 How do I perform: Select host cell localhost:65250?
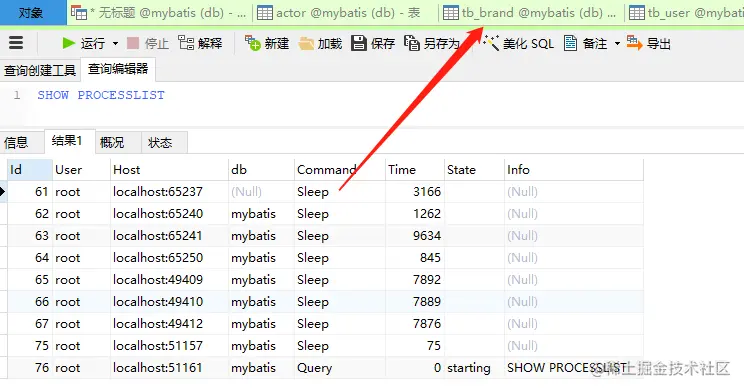pyautogui.click(x=169, y=258)
